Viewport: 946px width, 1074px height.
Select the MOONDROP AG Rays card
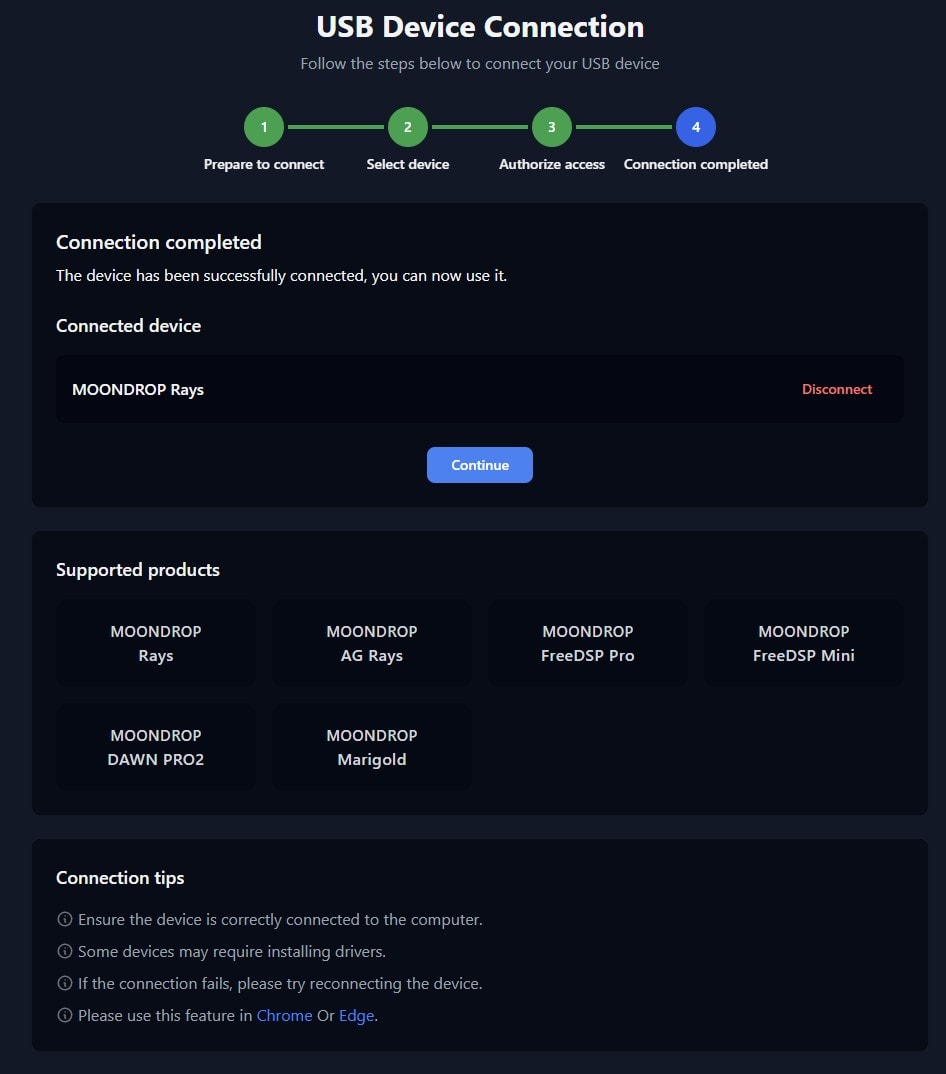(x=372, y=643)
